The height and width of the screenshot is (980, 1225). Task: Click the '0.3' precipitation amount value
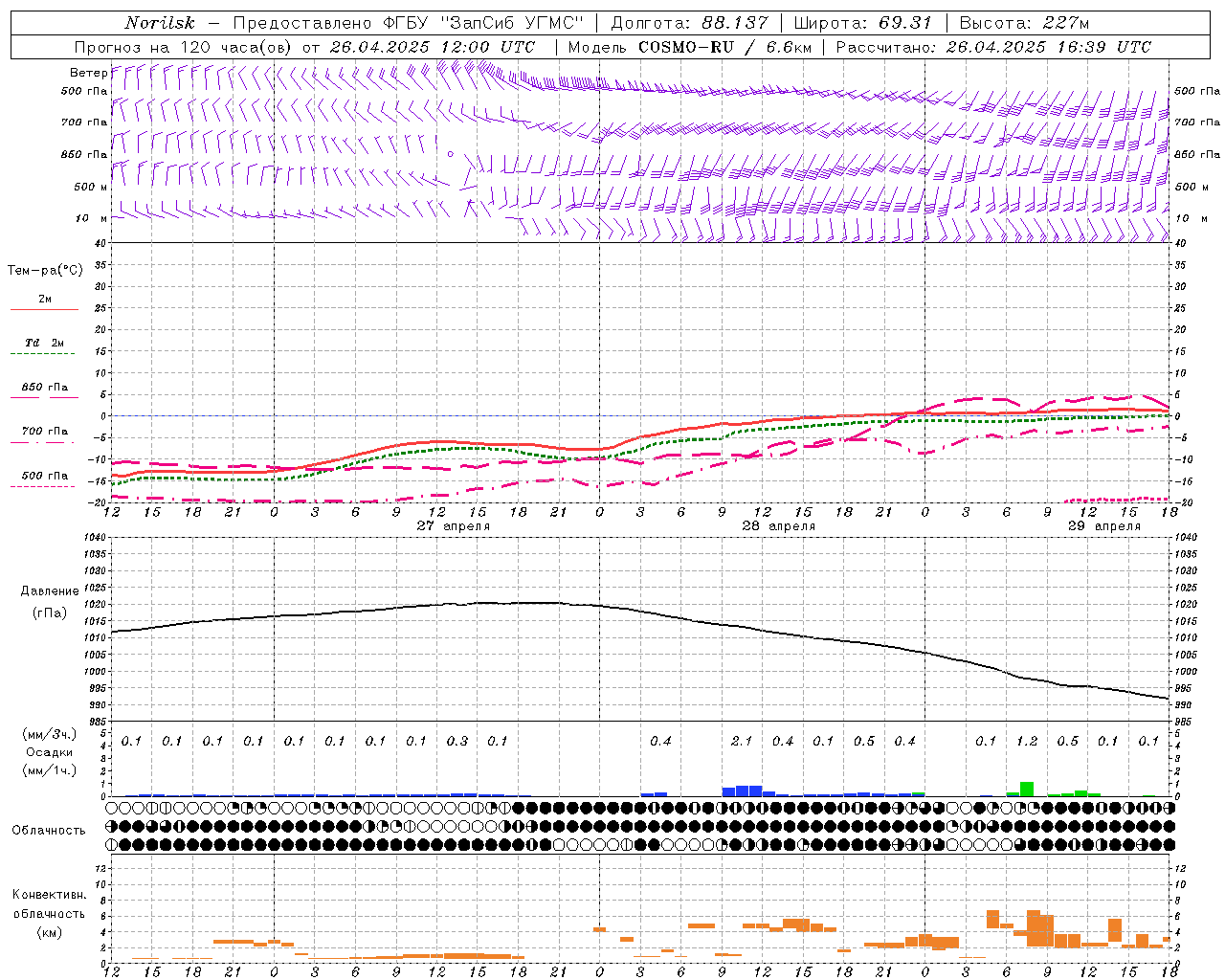coord(457,741)
